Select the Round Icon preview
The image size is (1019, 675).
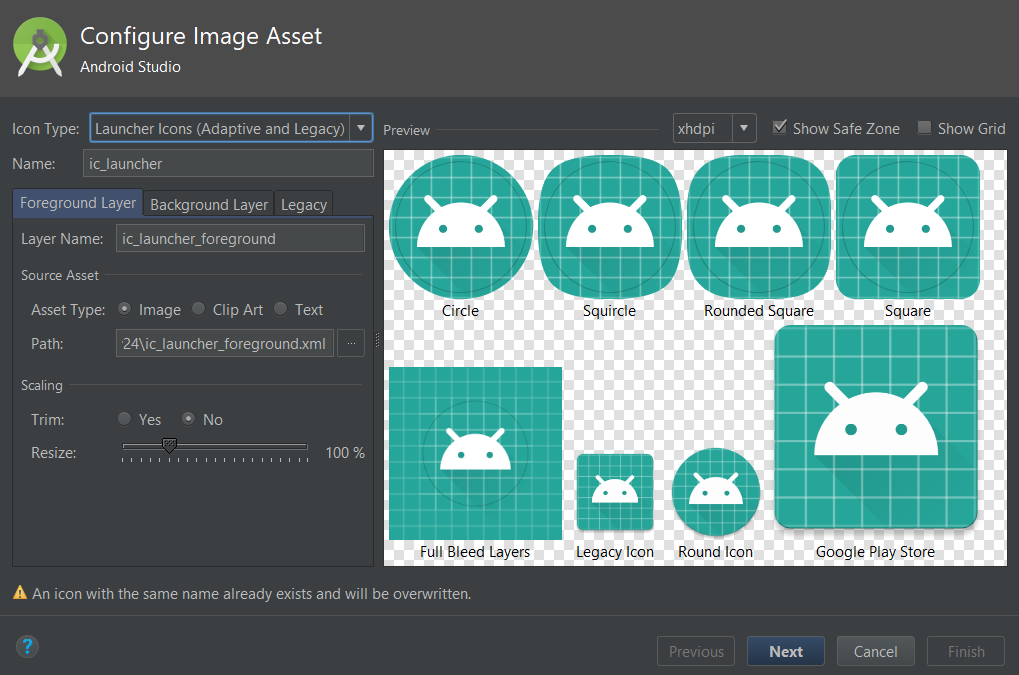click(x=715, y=492)
